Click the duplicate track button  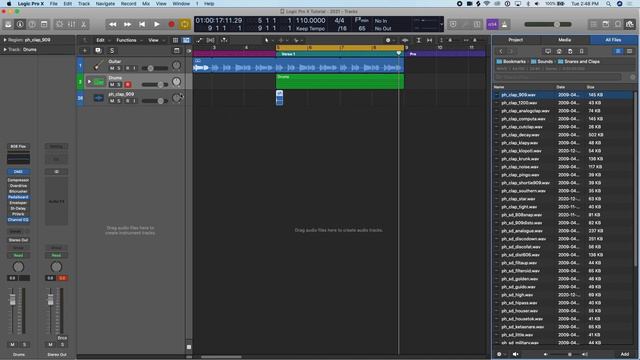pyautogui.click(x=98, y=51)
